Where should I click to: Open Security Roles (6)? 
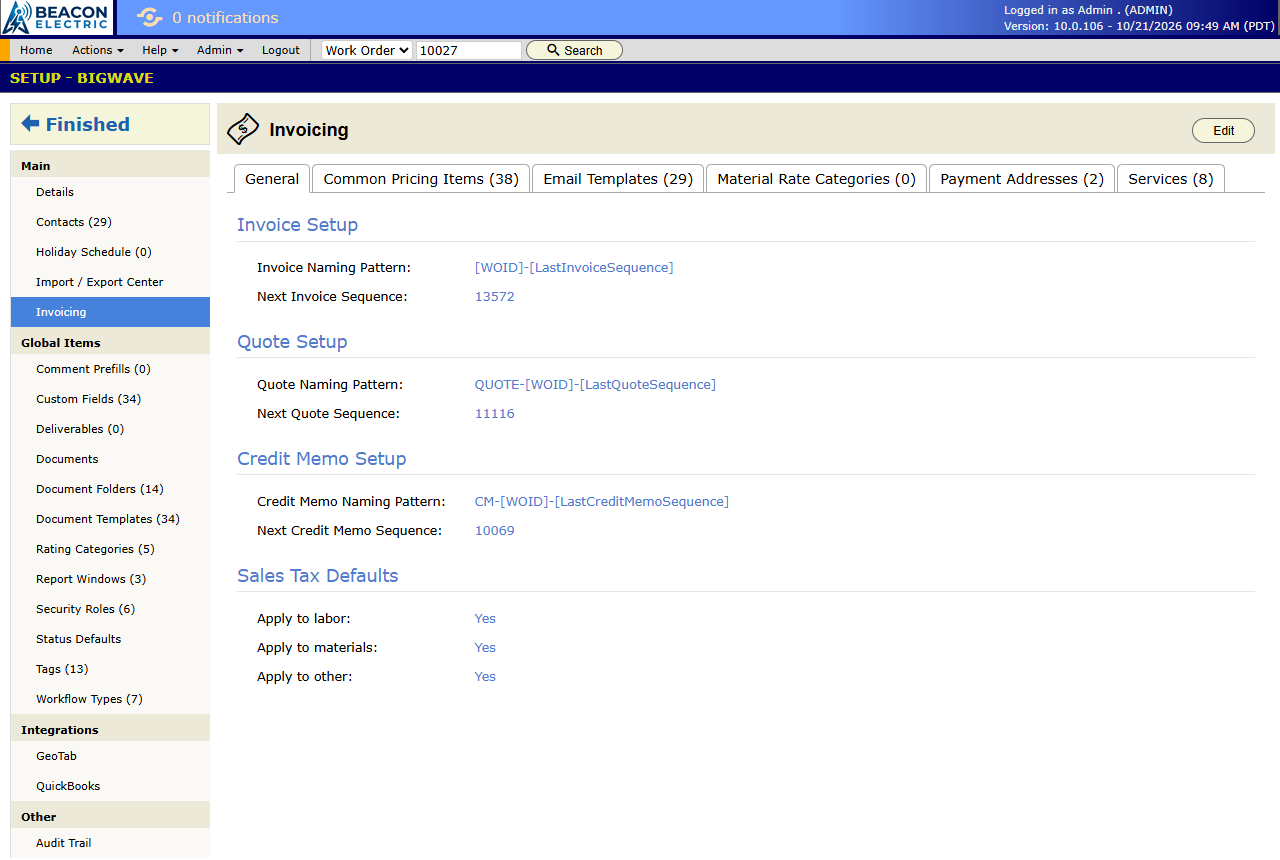[x=110, y=609]
